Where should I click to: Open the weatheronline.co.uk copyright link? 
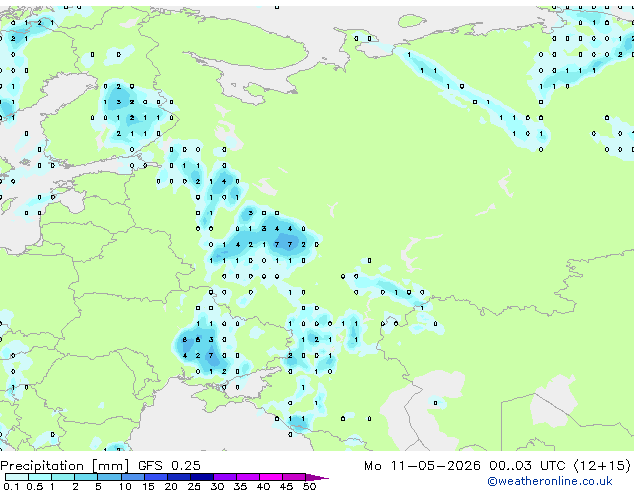[x=549, y=481]
